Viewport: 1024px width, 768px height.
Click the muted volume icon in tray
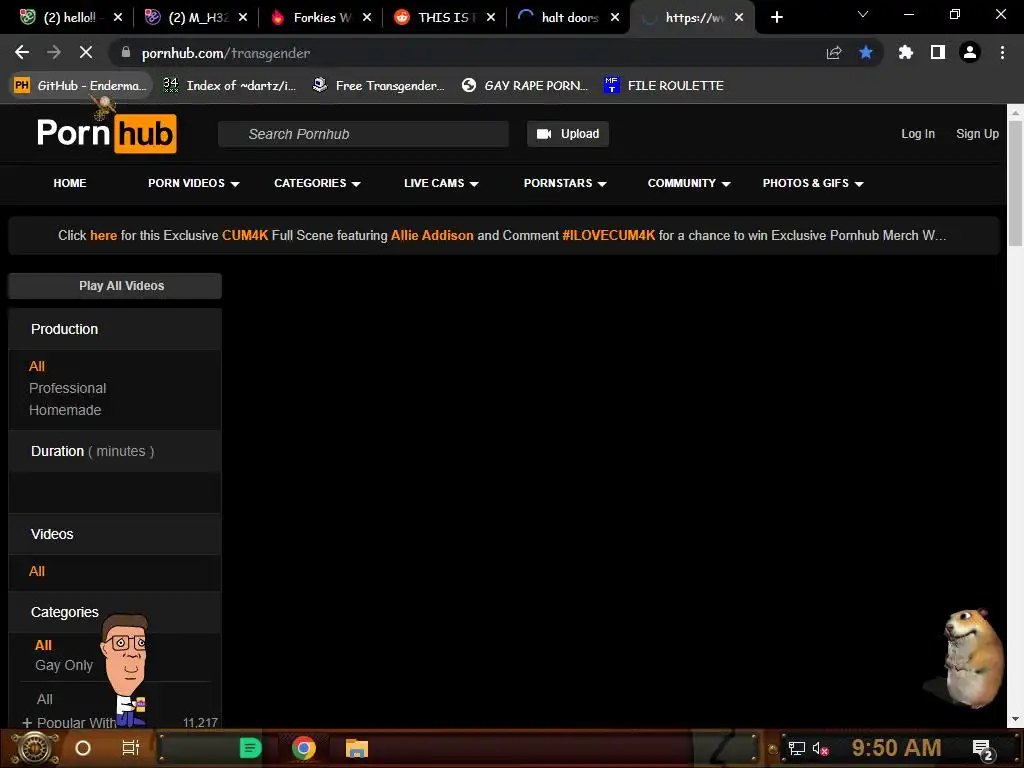(x=821, y=748)
